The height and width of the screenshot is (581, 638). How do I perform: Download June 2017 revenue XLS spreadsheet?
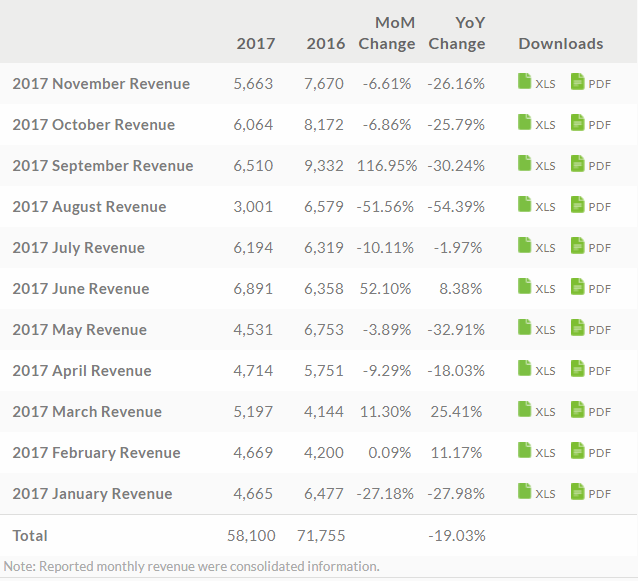coord(536,288)
